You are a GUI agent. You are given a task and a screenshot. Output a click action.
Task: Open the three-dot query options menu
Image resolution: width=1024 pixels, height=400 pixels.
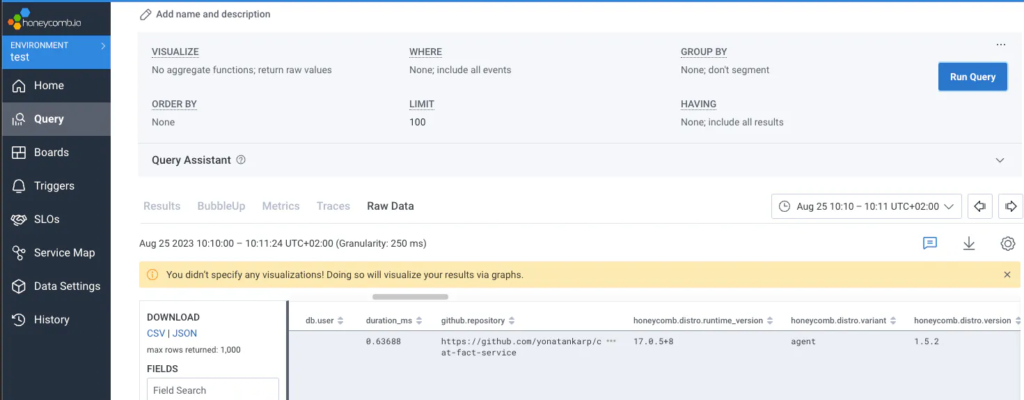click(1000, 44)
